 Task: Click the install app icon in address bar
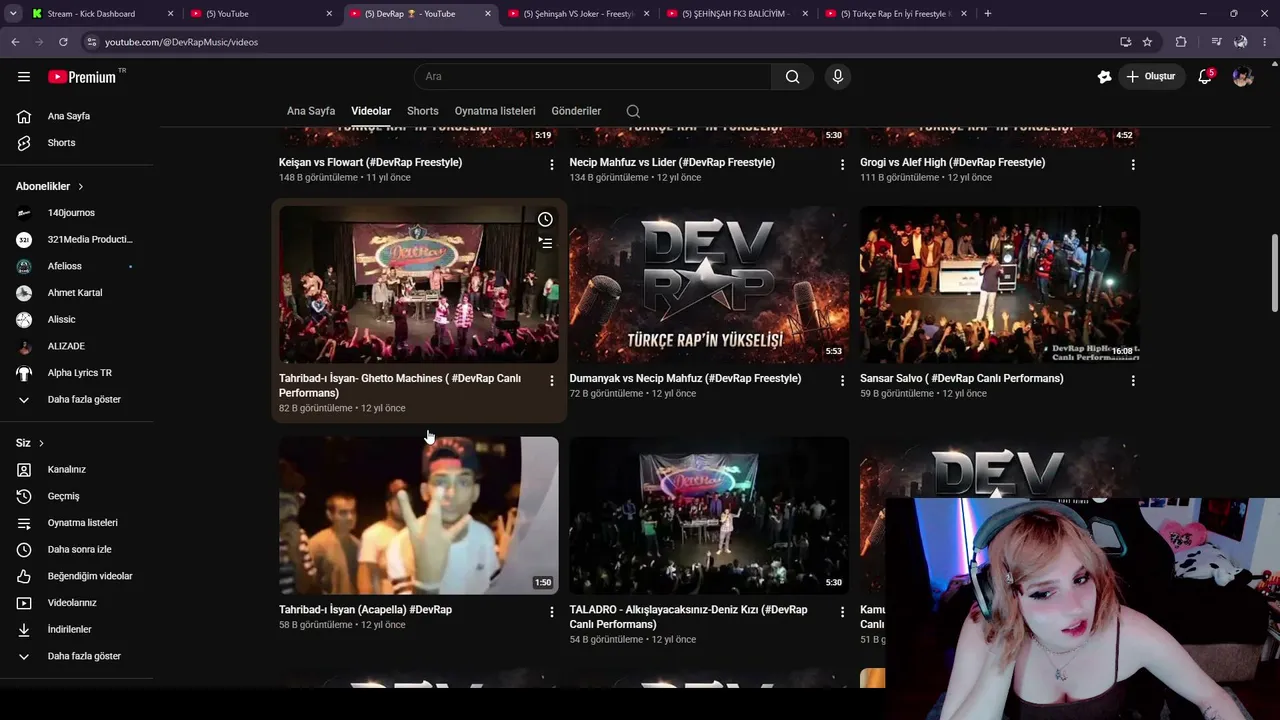coord(1125,42)
